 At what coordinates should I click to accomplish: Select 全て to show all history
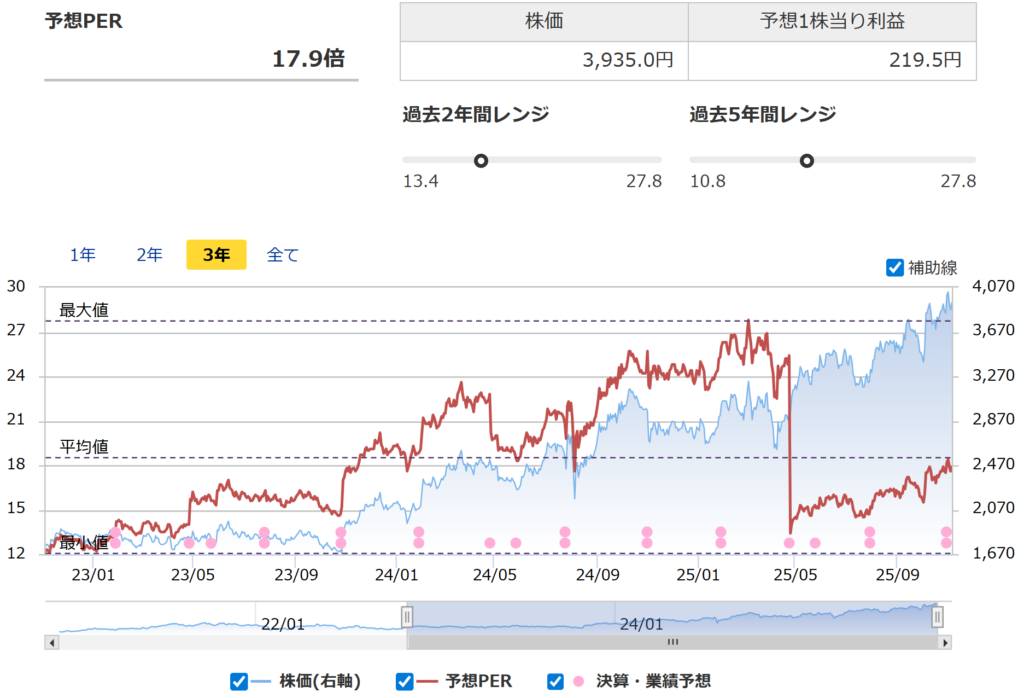tap(283, 255)
